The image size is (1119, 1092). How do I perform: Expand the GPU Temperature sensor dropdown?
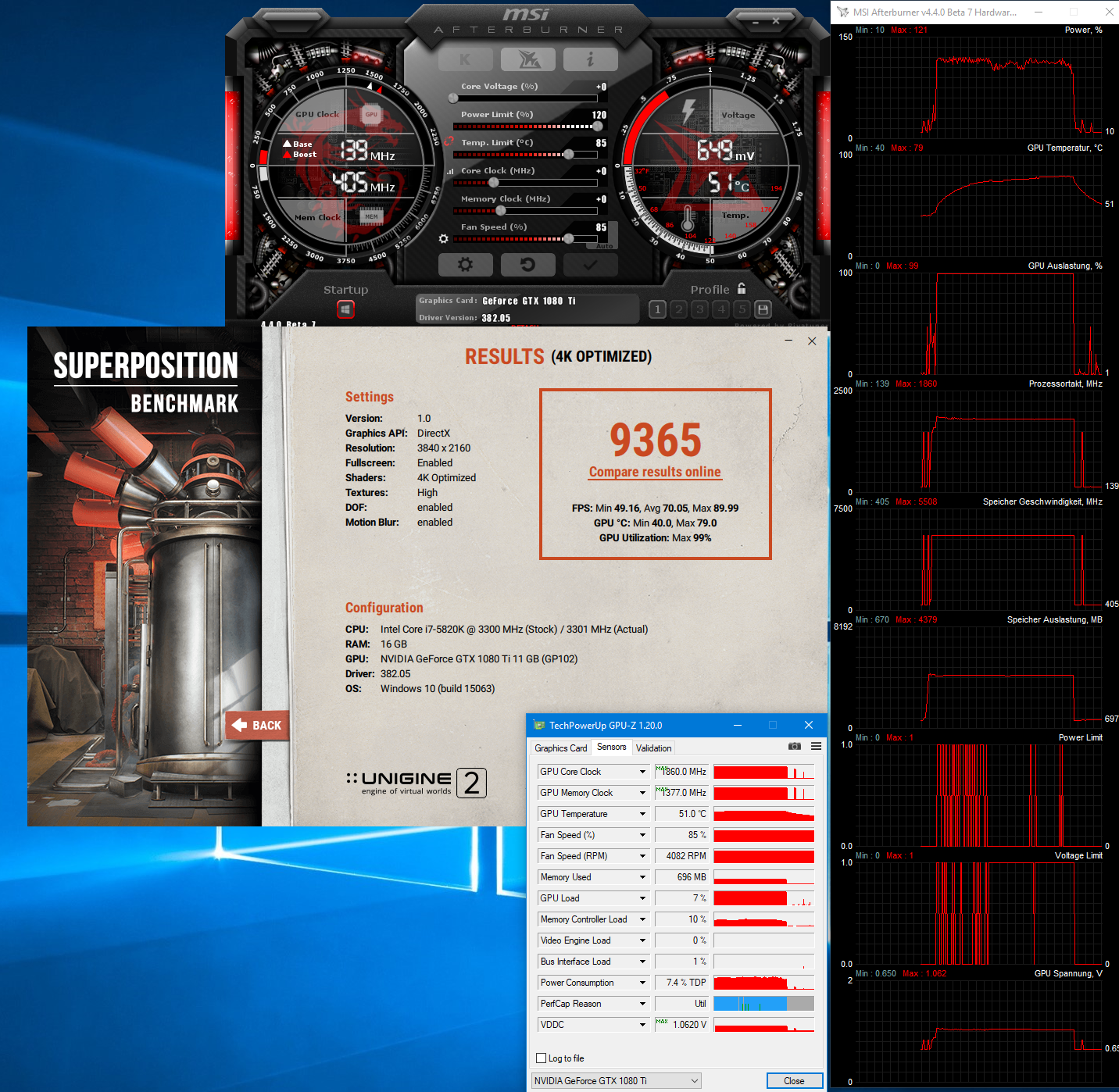pos(643,814)
